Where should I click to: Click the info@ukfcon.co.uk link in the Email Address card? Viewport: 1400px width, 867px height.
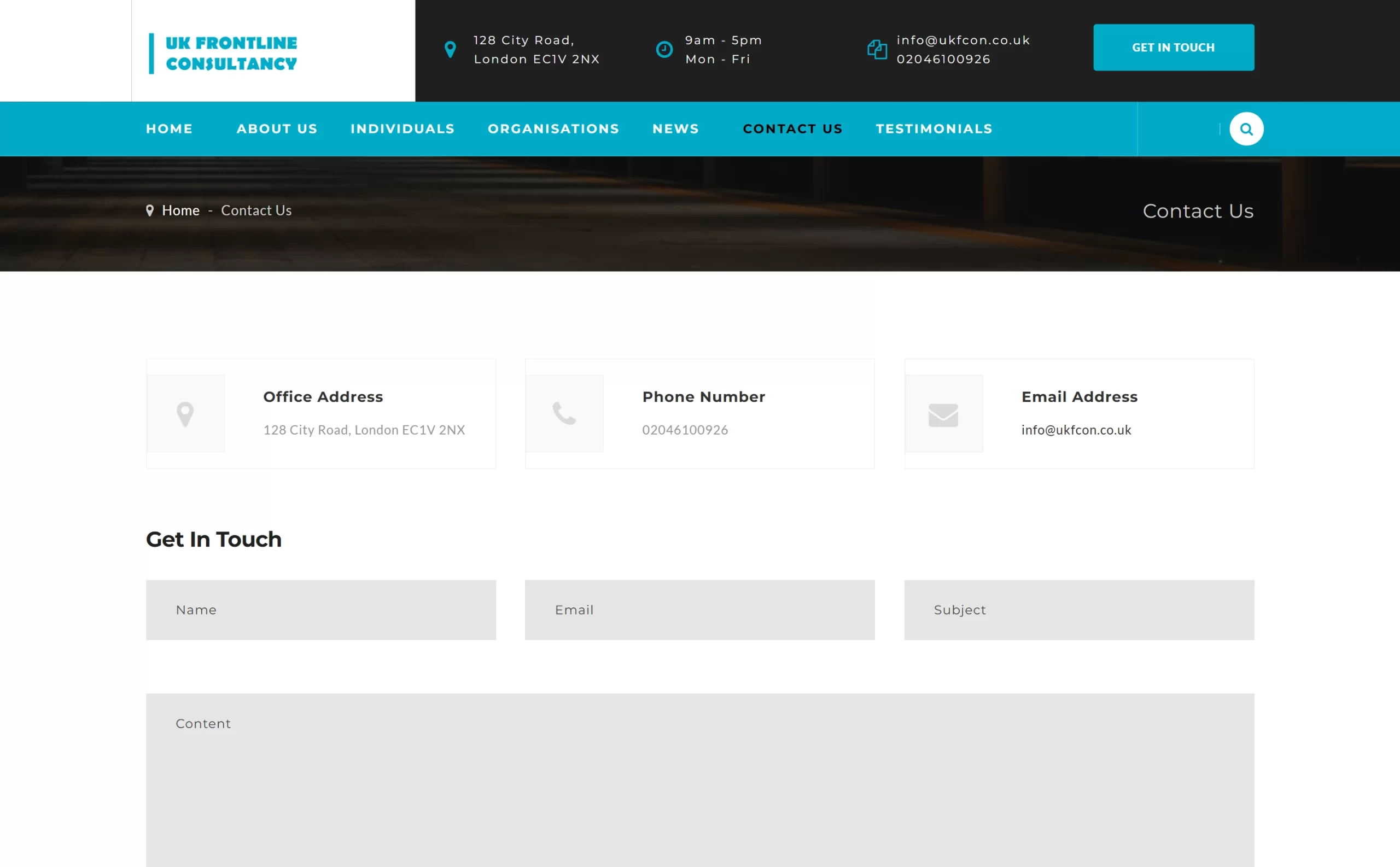[x=1076, y=430]
